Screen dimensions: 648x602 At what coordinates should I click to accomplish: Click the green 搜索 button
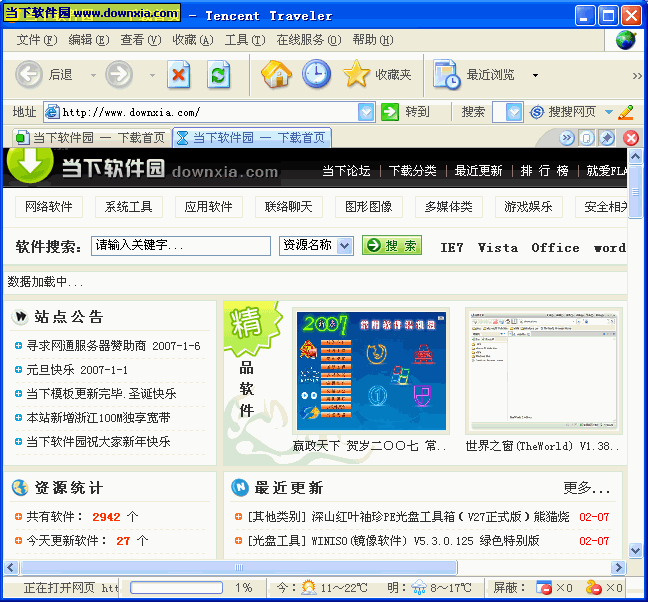pos(392,245)
